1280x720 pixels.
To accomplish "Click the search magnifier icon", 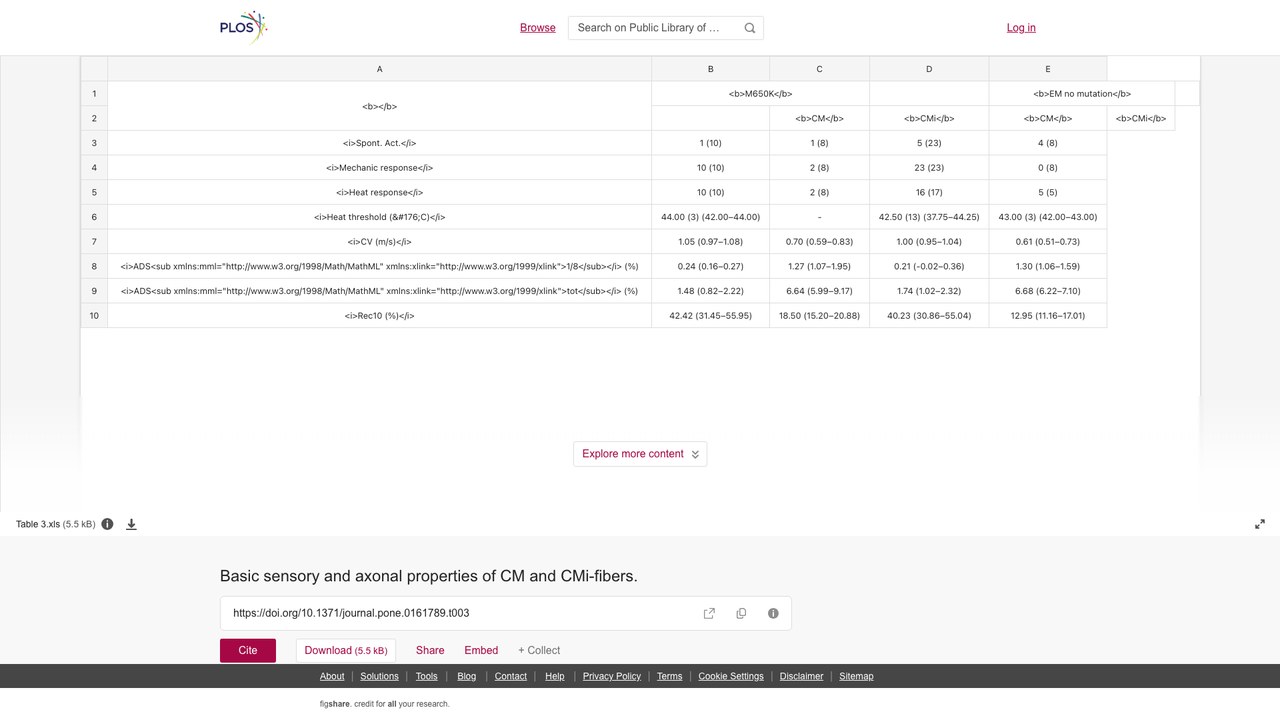I will (750, 28).
